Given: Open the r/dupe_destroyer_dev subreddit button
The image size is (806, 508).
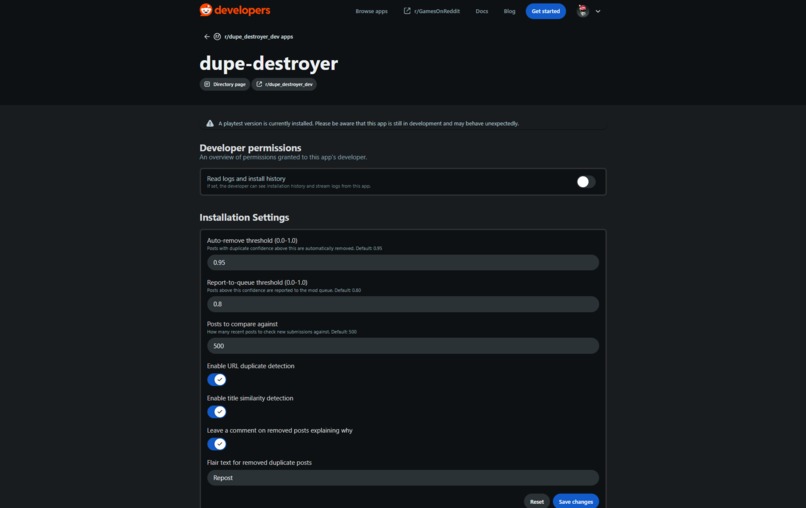Looking at the screenshot, I should [284, 84].
